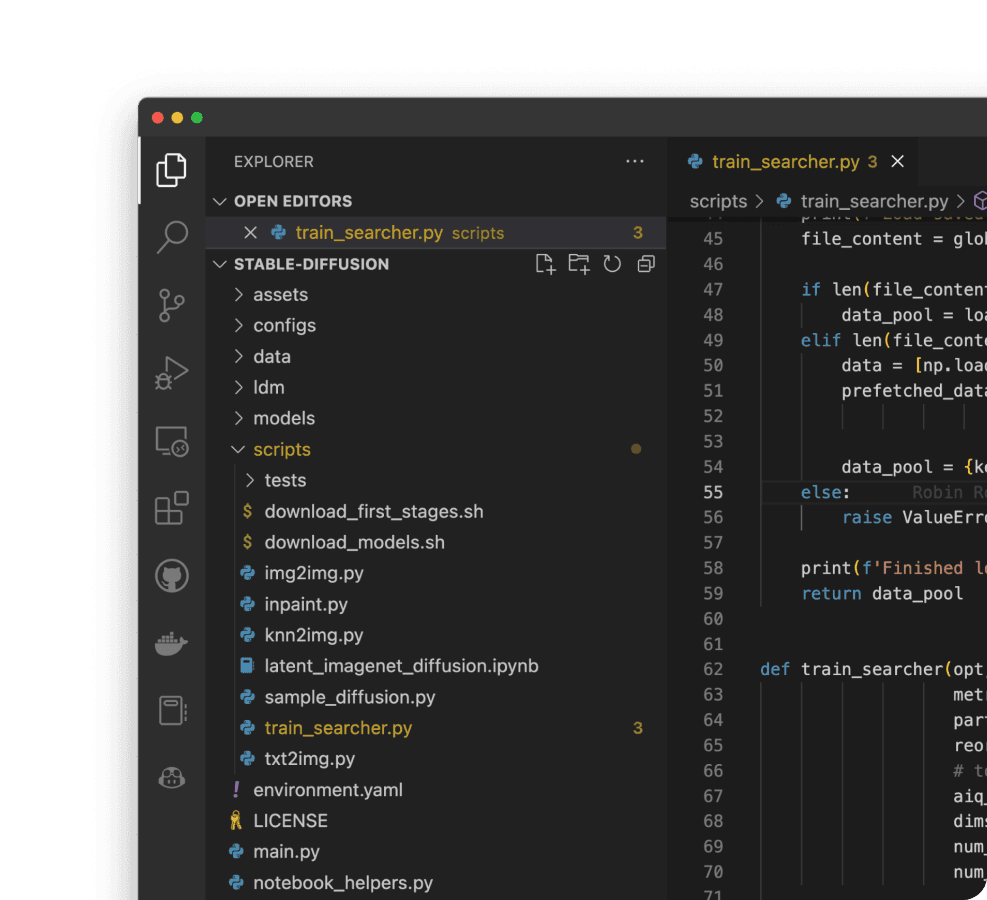Open the Docker view in activity bar

171,643
